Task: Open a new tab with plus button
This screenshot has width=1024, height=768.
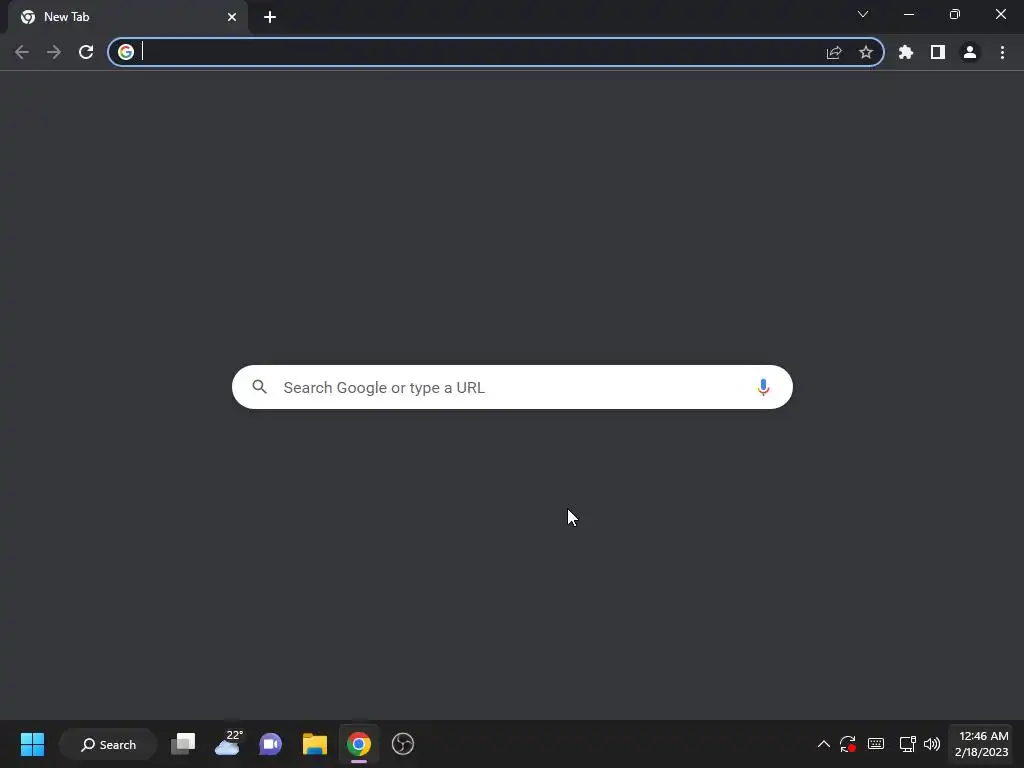Action: click(x=270, y=17)
